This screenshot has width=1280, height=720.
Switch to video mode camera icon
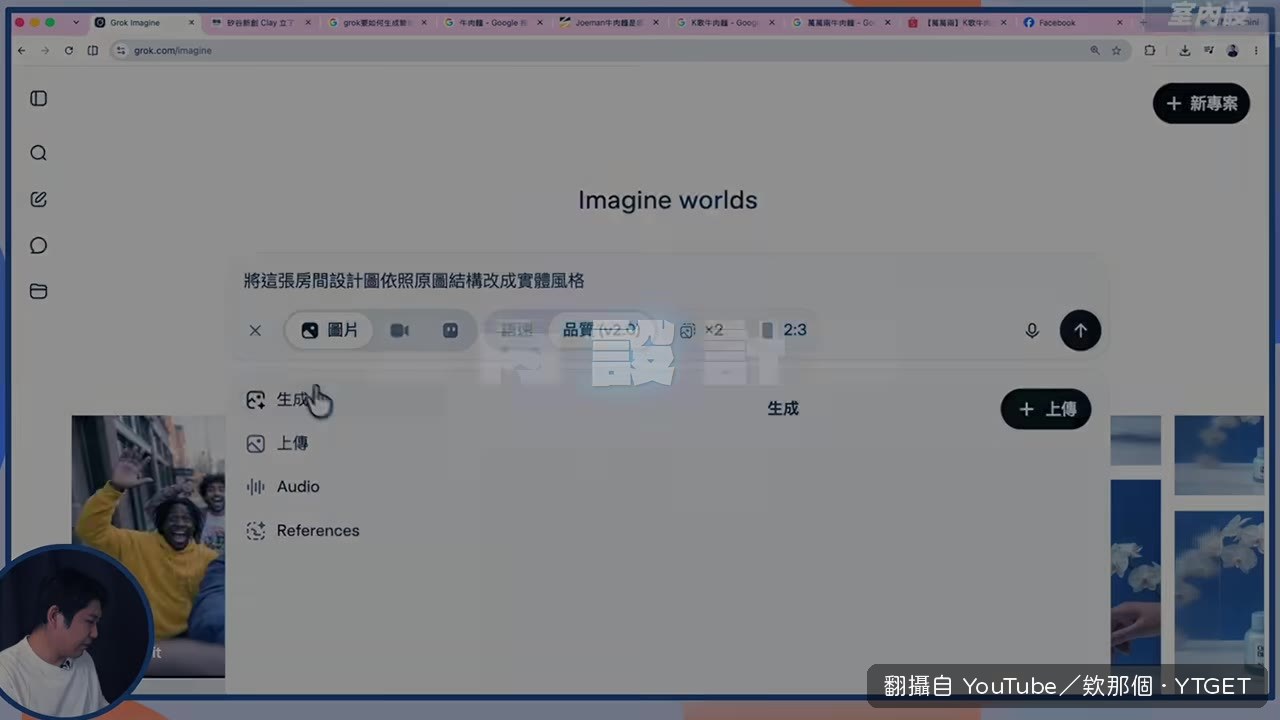point(400,330)
